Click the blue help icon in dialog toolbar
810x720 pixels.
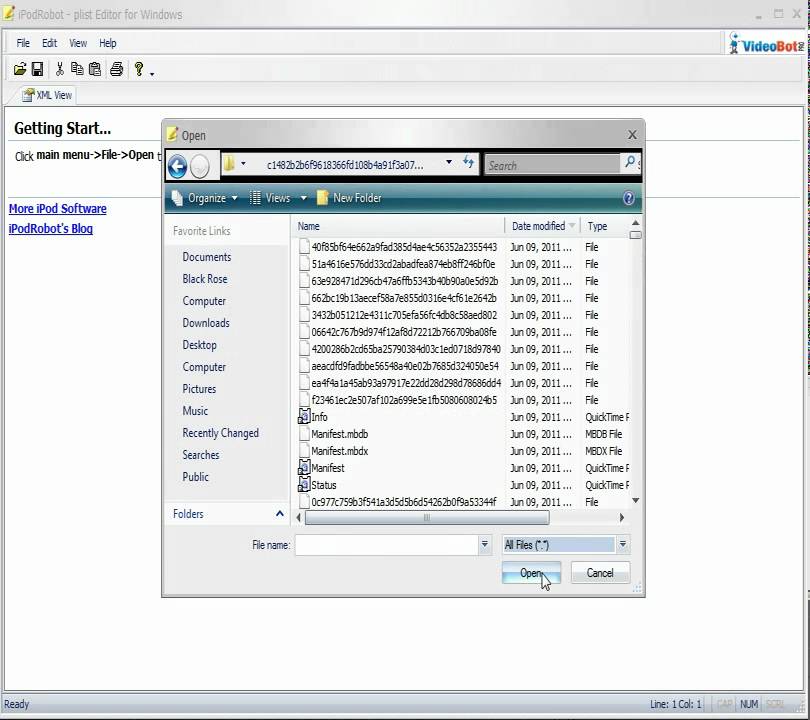point(628,198)
